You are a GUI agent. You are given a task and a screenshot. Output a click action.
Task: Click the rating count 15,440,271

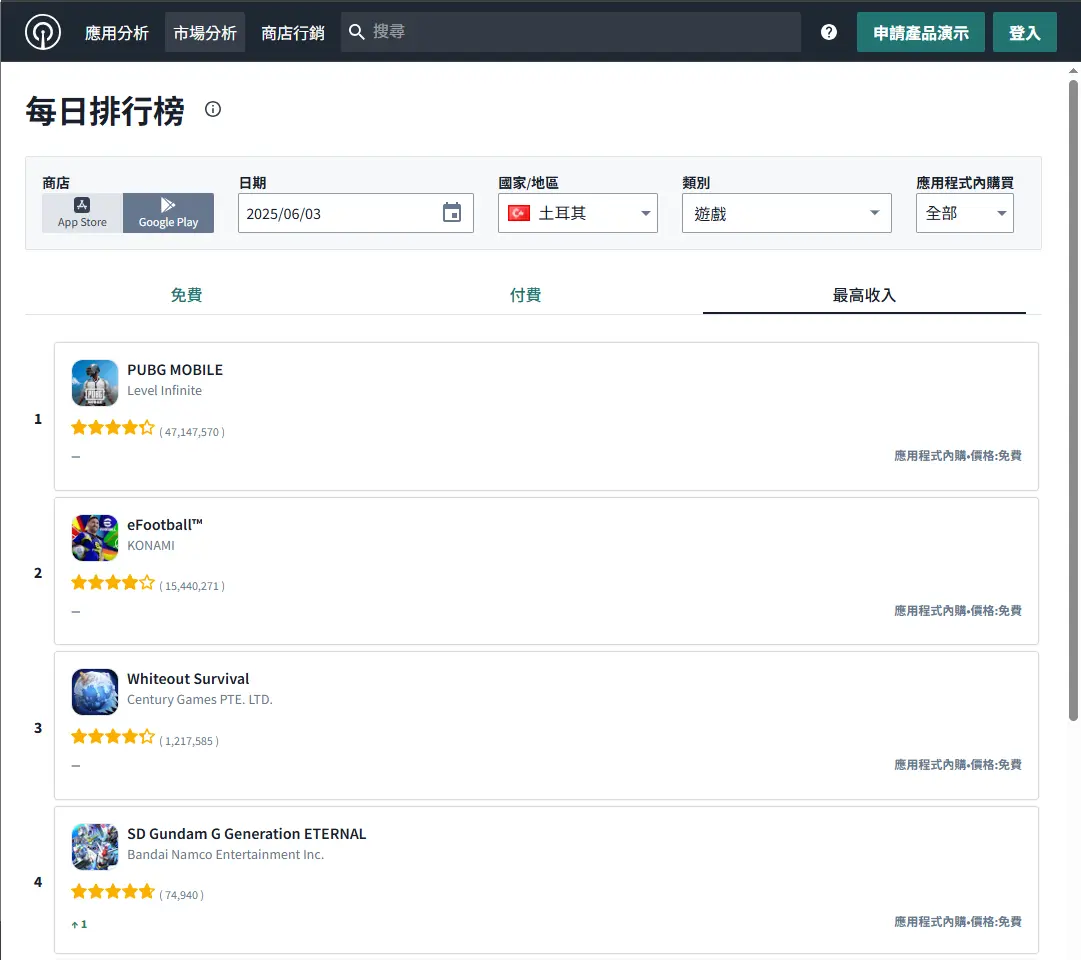(192, 586)
